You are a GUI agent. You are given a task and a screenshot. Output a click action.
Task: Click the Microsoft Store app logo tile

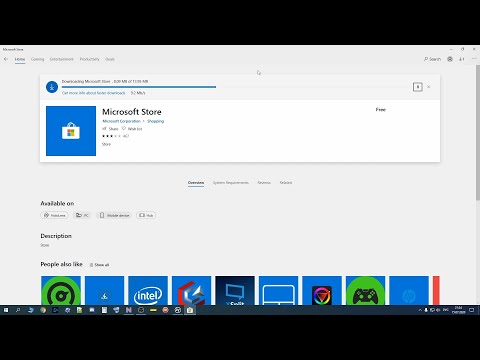click(x=71, y=131)
